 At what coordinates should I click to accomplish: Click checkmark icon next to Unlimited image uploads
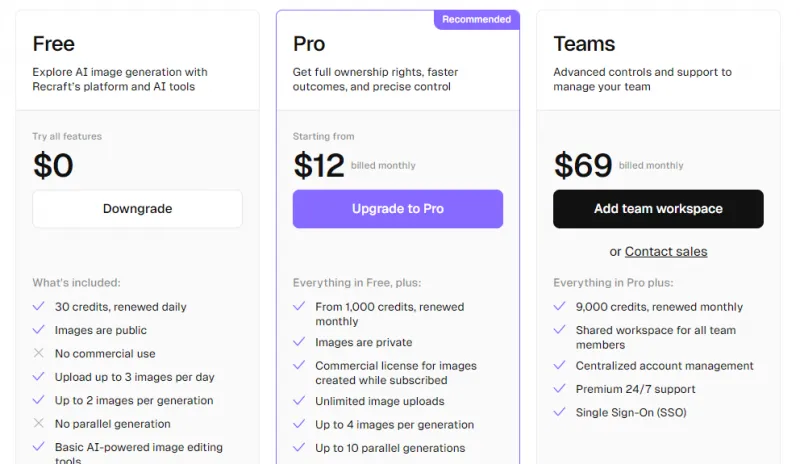point(299,401)
